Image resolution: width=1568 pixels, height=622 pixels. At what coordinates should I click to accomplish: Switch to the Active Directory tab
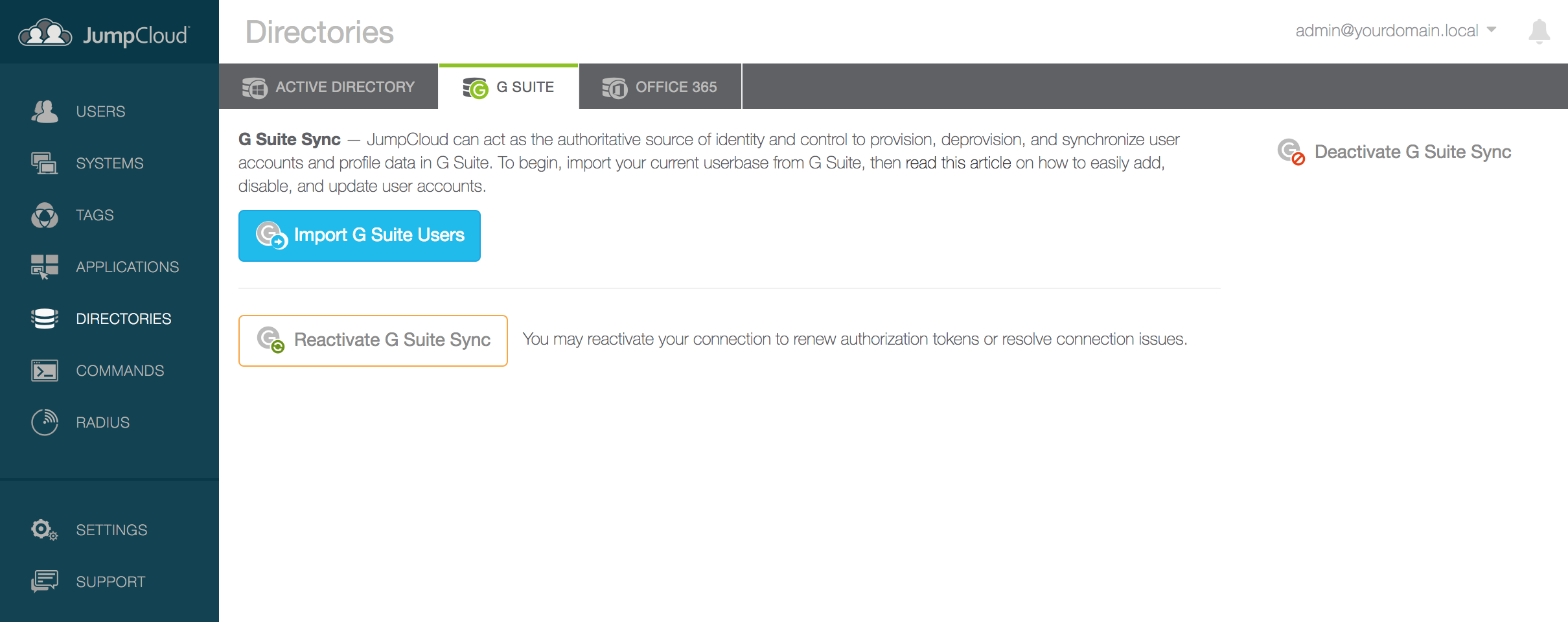tap(329, 87)
